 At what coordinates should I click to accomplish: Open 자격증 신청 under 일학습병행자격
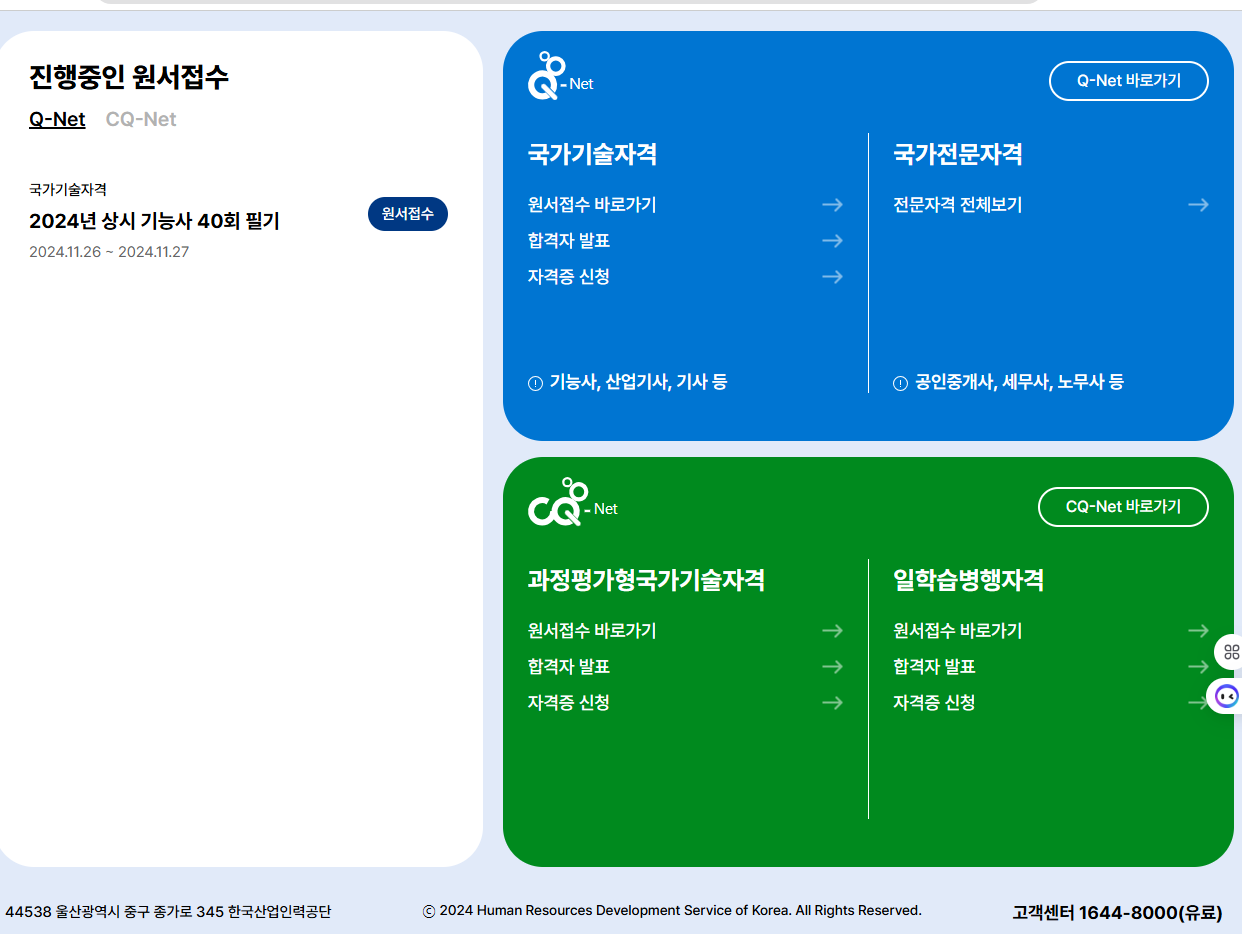tap(934, 703)
